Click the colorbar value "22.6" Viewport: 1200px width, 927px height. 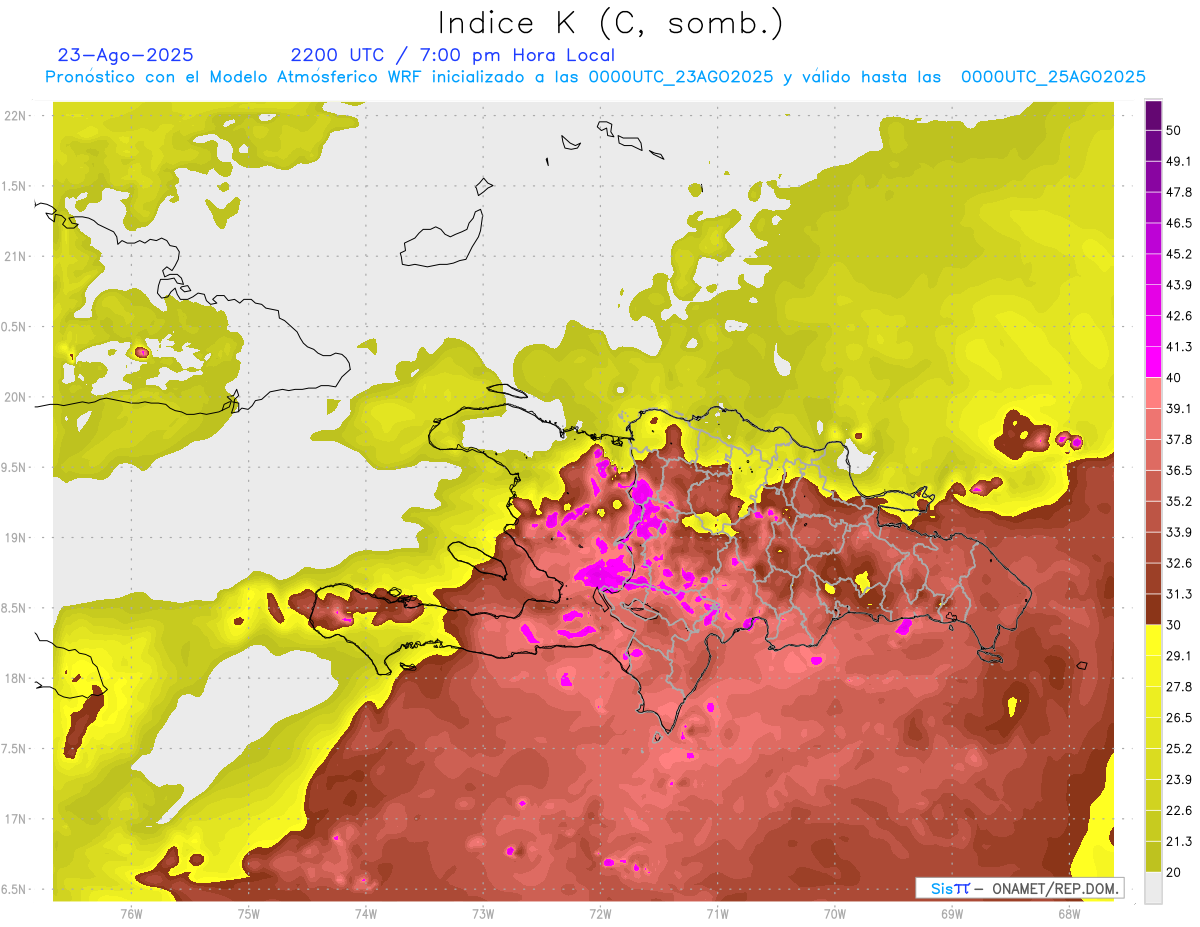pos(1179,810)
